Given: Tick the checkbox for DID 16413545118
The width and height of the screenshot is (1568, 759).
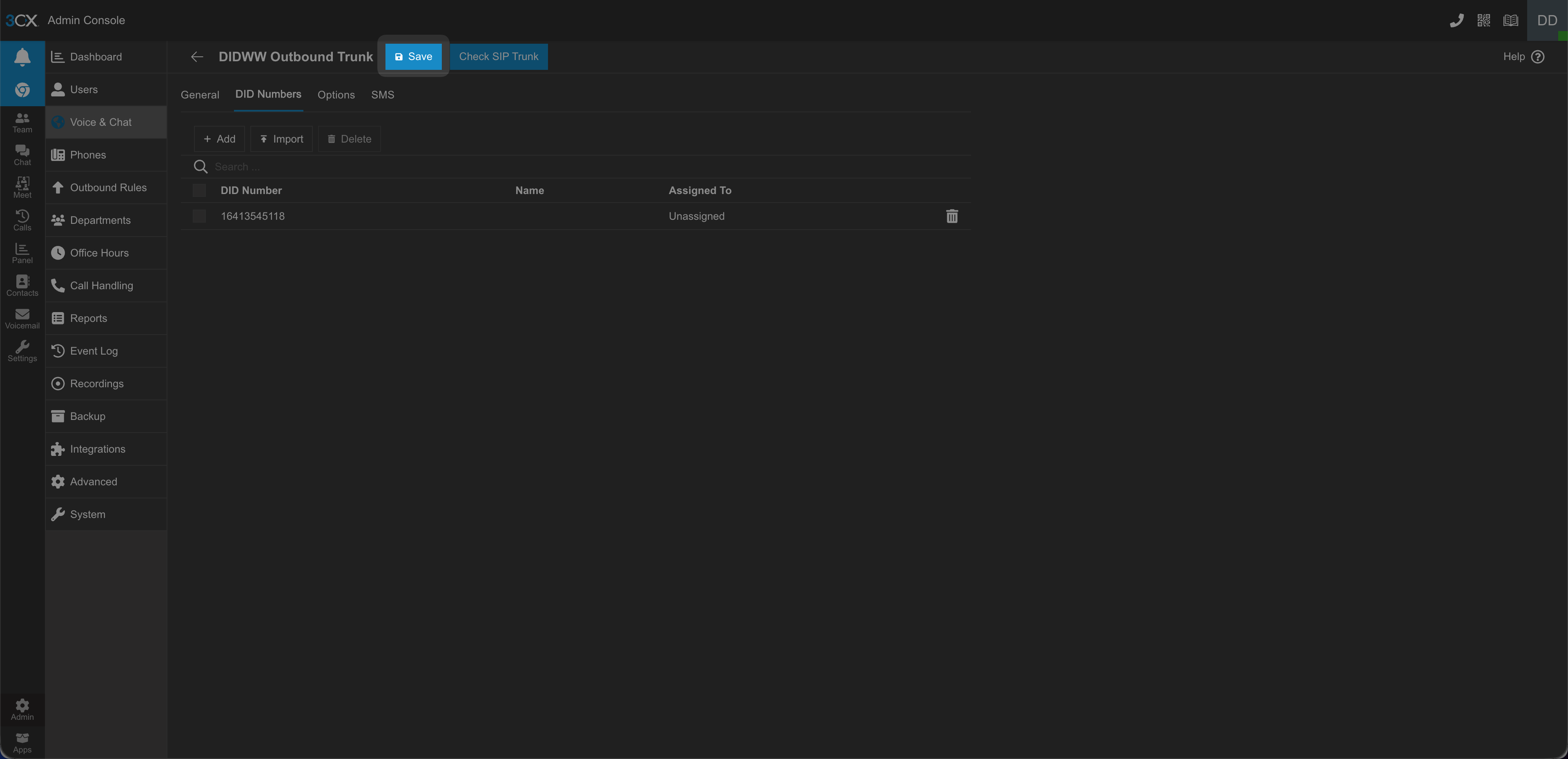Looking at the screenshot, I should point(199,216).
